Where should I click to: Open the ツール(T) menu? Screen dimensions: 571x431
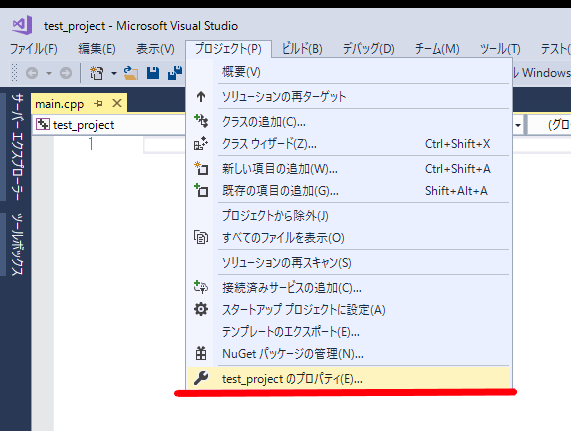500,48
